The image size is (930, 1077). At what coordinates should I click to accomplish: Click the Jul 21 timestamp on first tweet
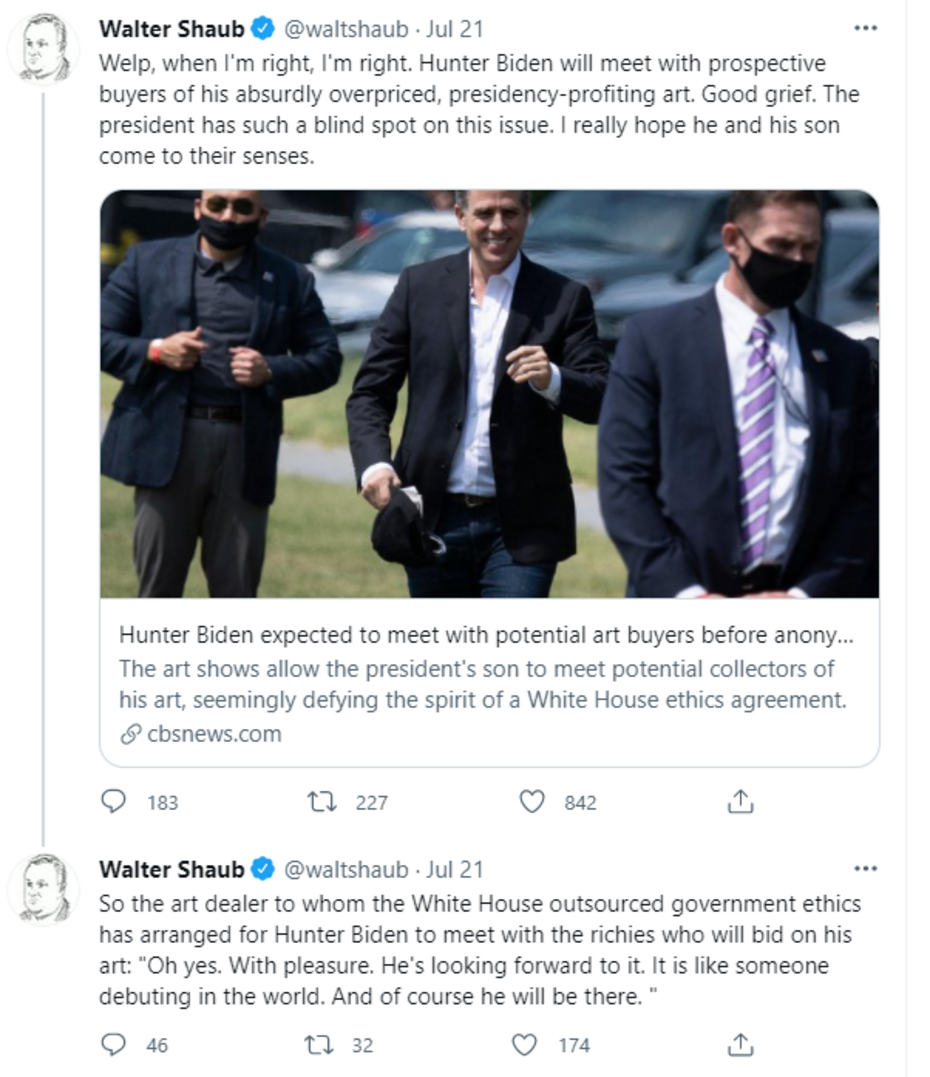[455, 30]
